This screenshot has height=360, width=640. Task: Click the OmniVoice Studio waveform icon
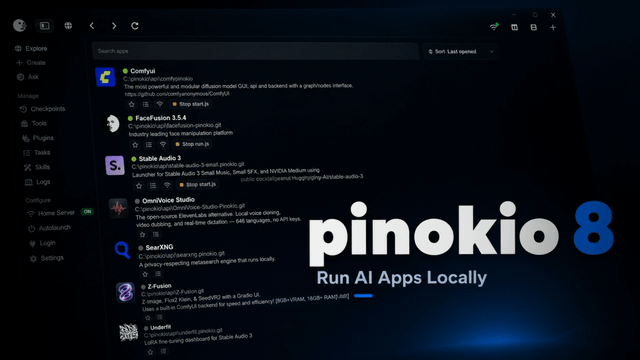pyautogui.click(x=118, y=209)
